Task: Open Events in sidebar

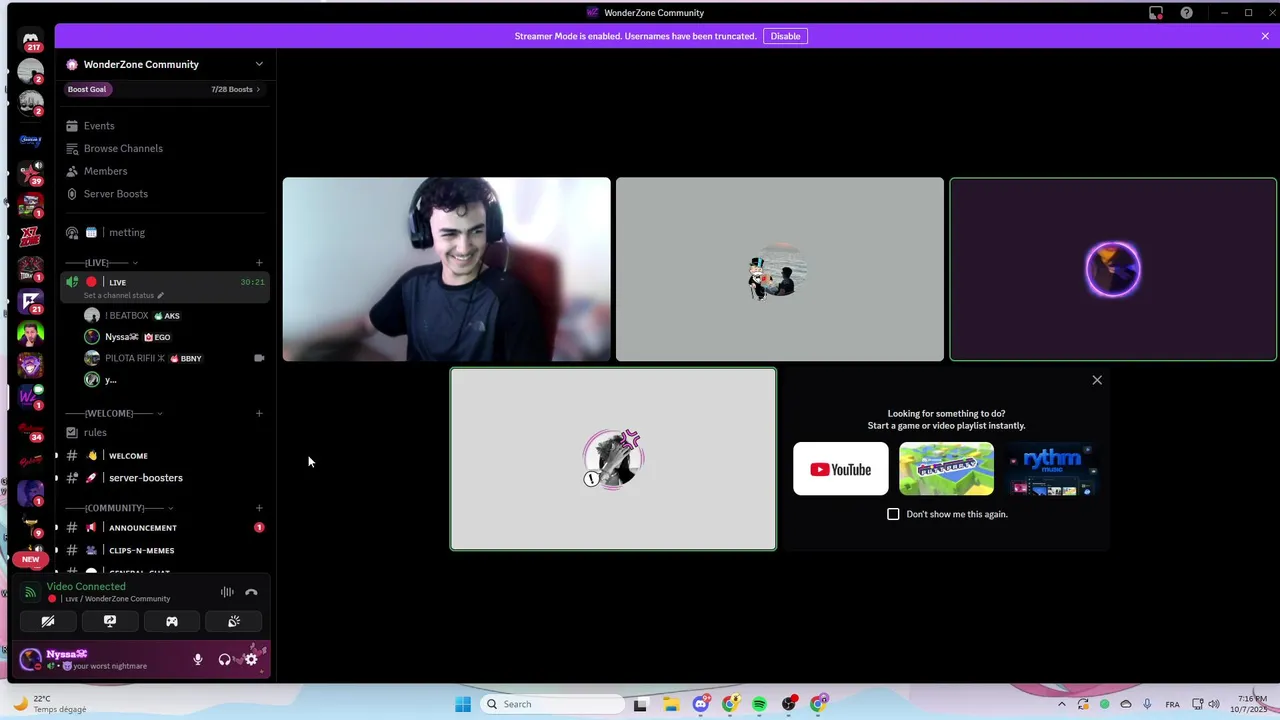Action: 165,126
